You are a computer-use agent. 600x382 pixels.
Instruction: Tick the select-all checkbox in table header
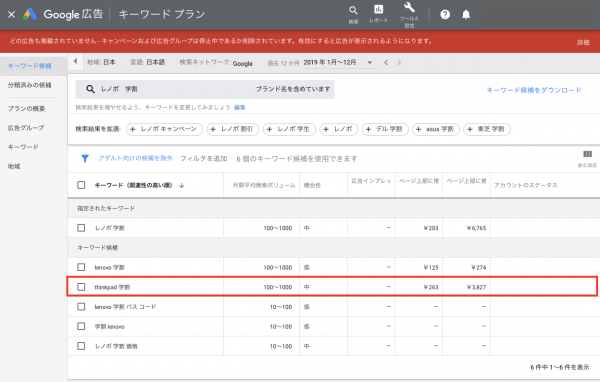(x=81, y=185)
